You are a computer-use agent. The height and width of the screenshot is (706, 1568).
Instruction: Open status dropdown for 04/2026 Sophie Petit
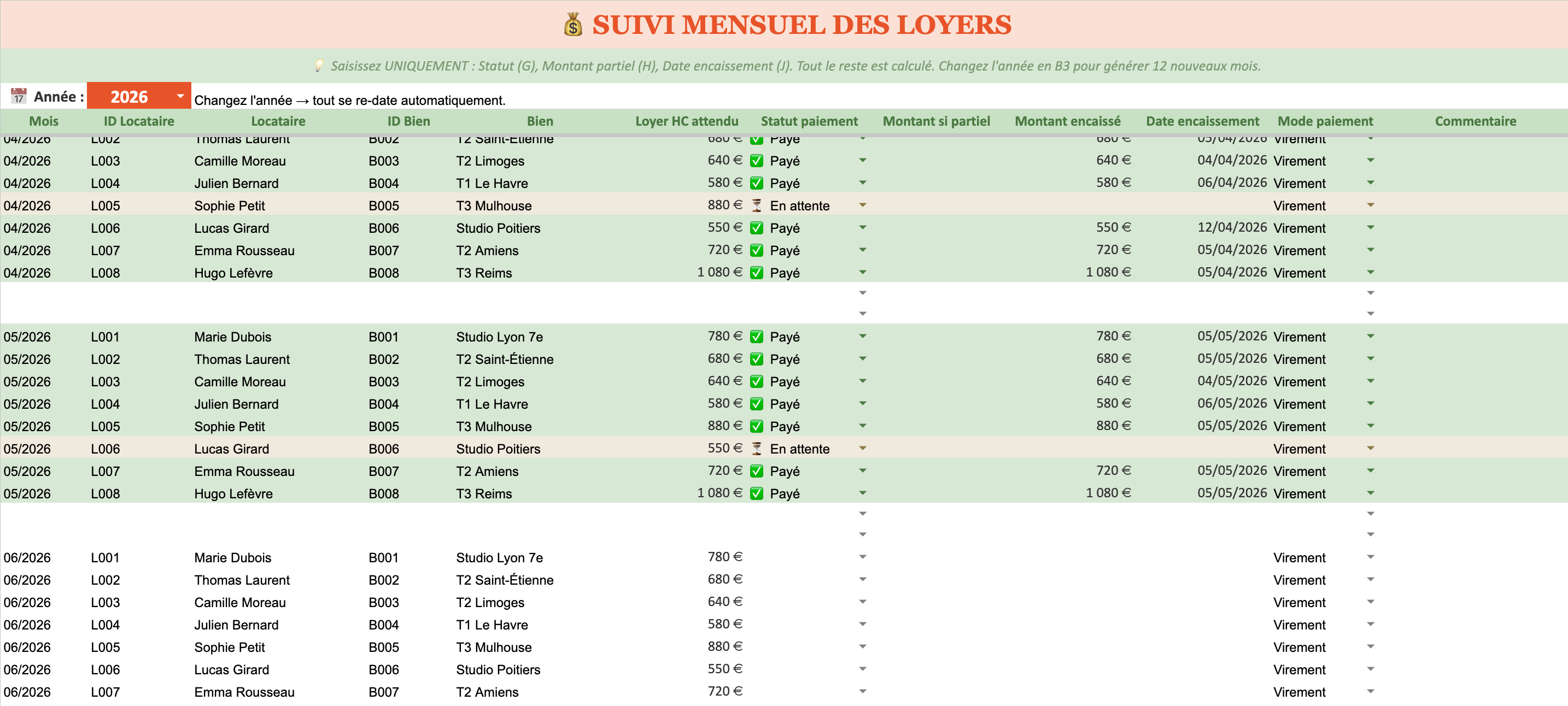pyautogui.click(x=863, y=205)
